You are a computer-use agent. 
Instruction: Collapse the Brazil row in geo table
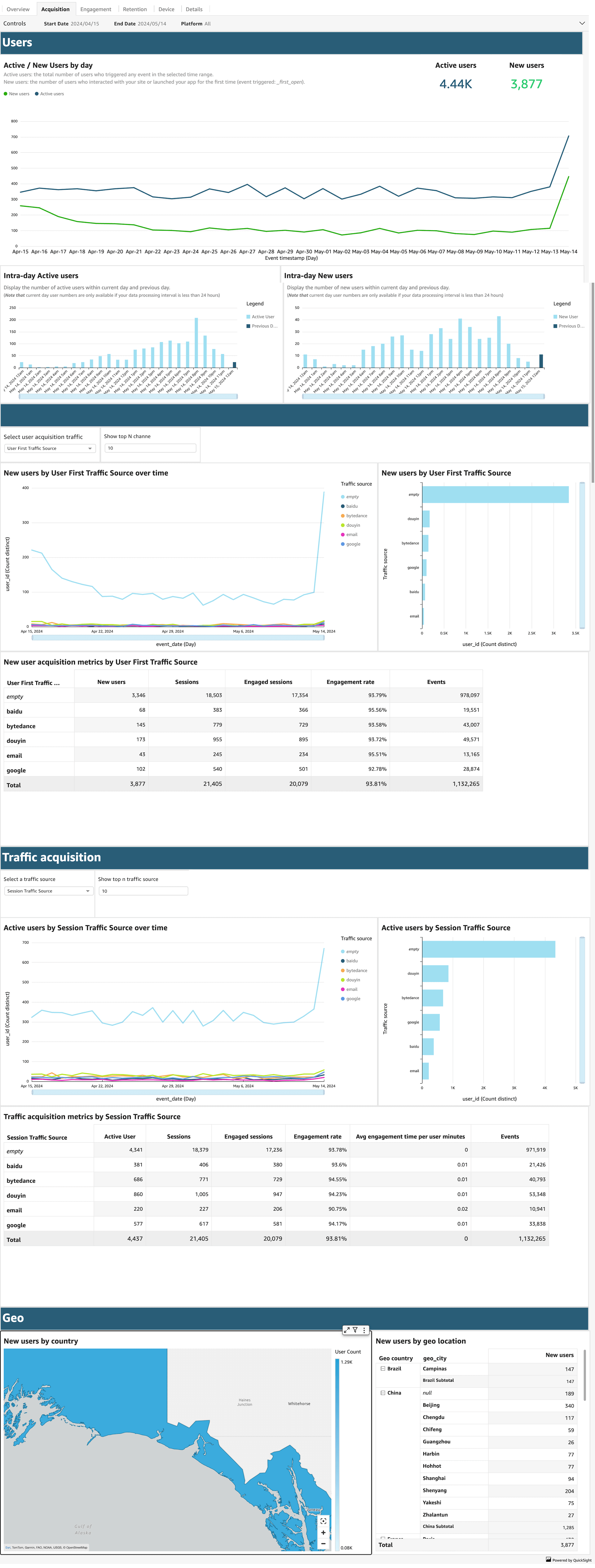coord(383,1368)
